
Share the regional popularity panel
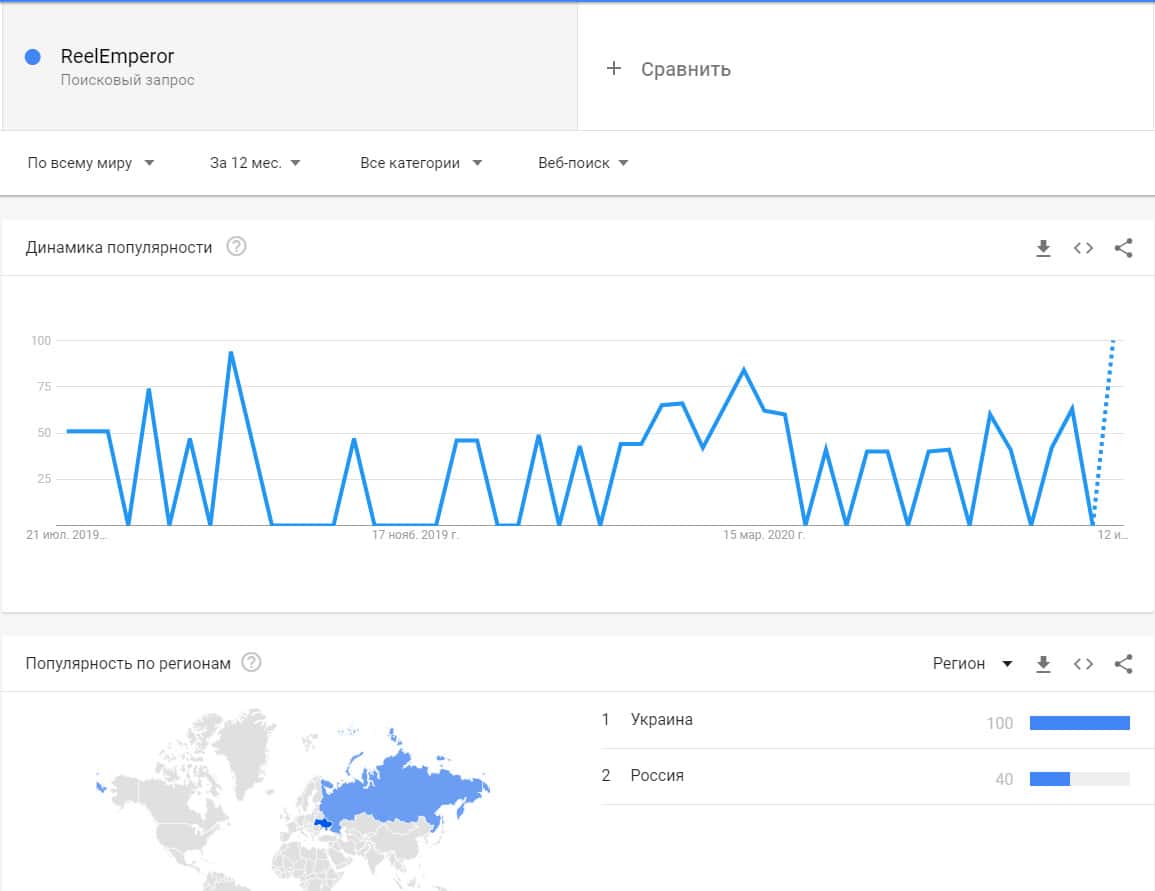pyautogui.click(x=1123, y=664)
